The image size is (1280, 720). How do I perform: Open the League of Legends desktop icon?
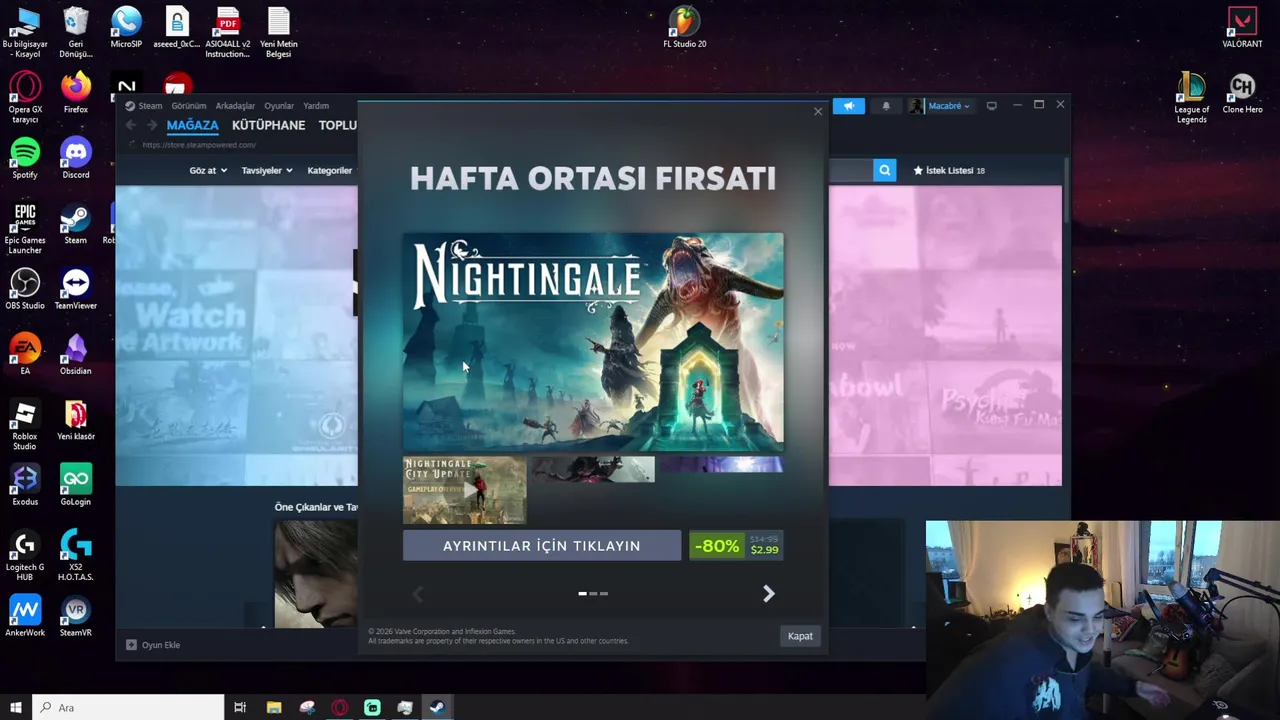pos(1191,98)
